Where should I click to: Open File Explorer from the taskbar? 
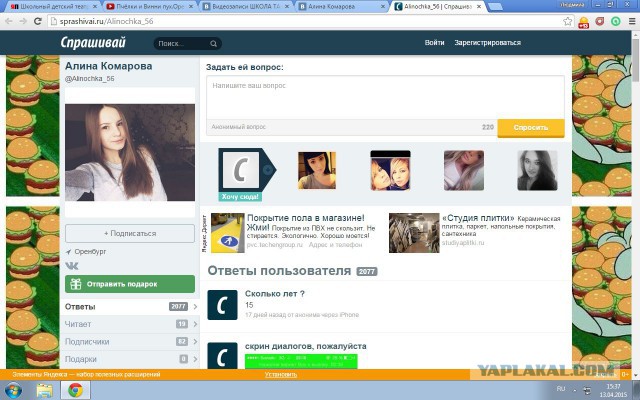[44, 391]
